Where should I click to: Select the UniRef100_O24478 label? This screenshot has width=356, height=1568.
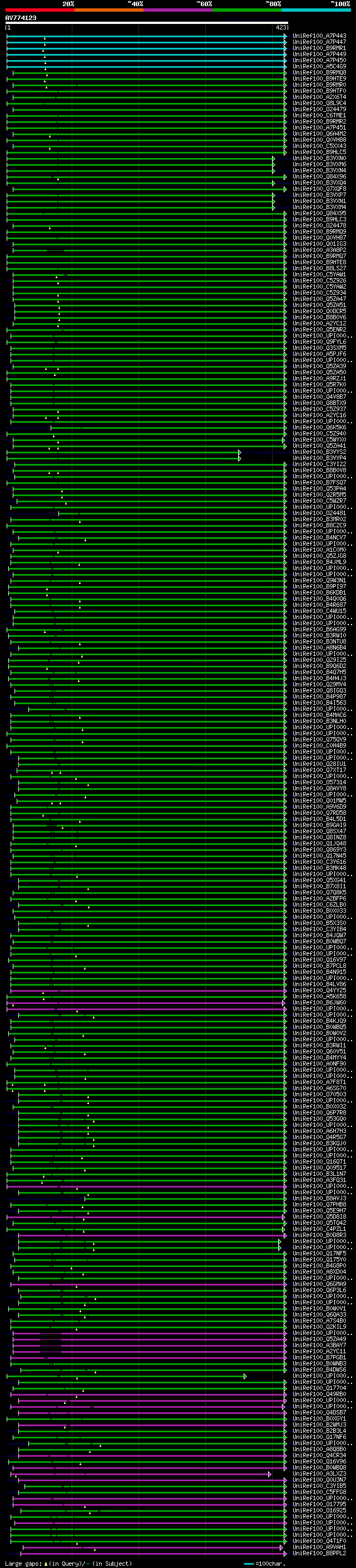319,225
